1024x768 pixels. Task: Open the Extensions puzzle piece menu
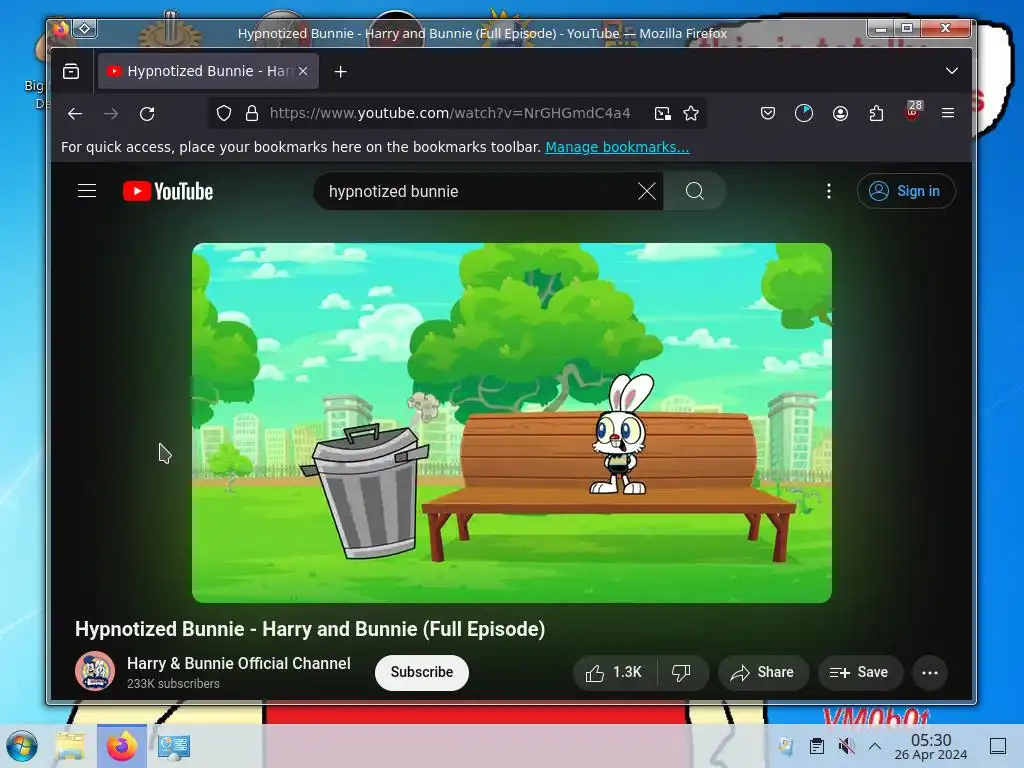click(x=876, y=114)
